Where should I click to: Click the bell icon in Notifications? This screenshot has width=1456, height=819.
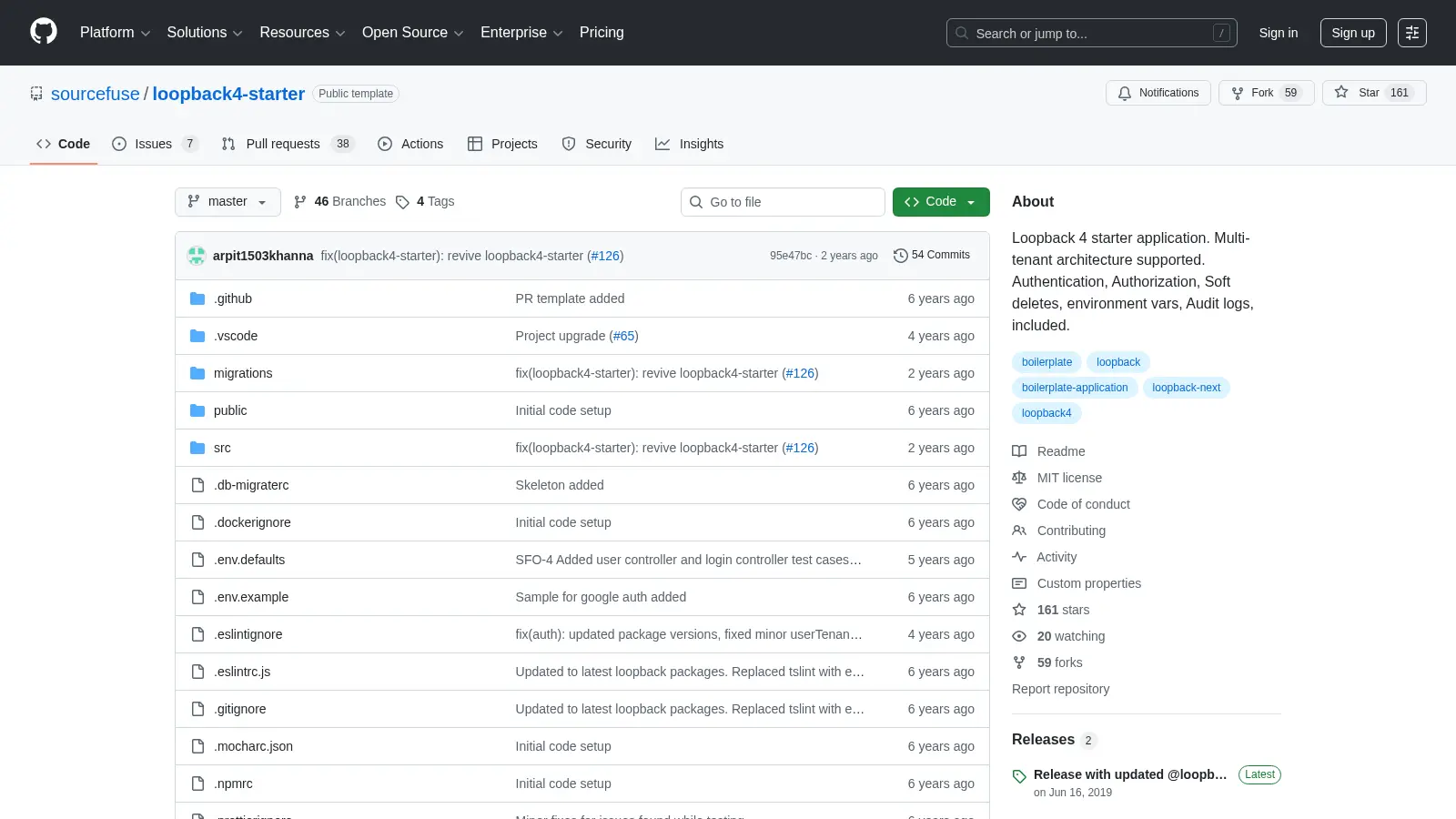point(1125,93)
